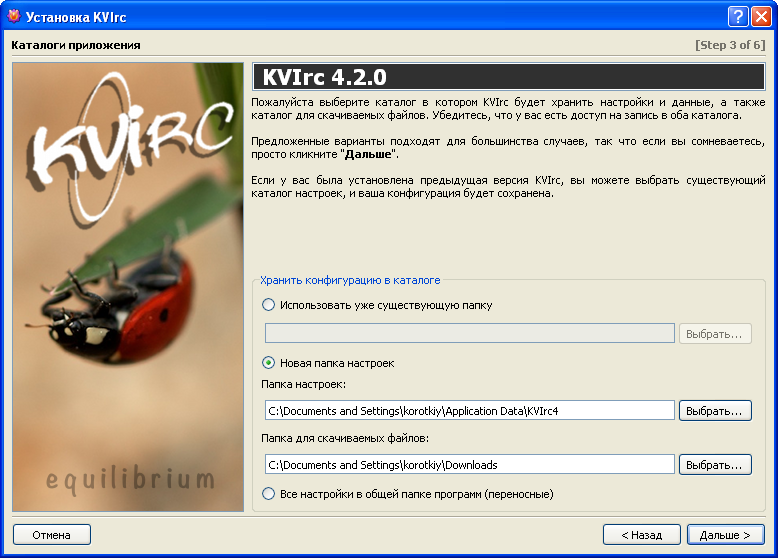Click the disabled Выбрать button for existing folder
The width and height of the screenshot is (778, 558).
pos(715,334)
